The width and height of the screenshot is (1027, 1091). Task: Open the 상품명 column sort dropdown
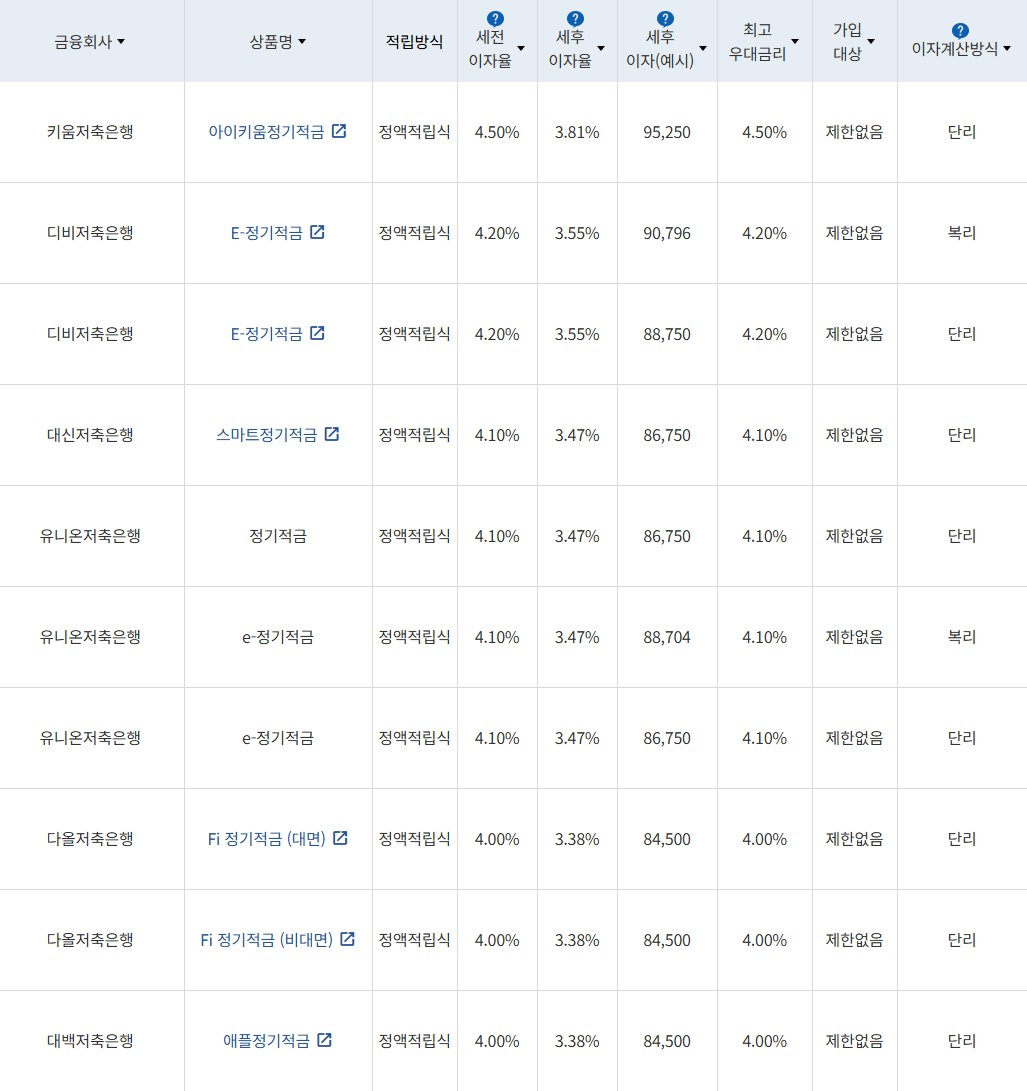pyautogui.click(x=302, y=42)
